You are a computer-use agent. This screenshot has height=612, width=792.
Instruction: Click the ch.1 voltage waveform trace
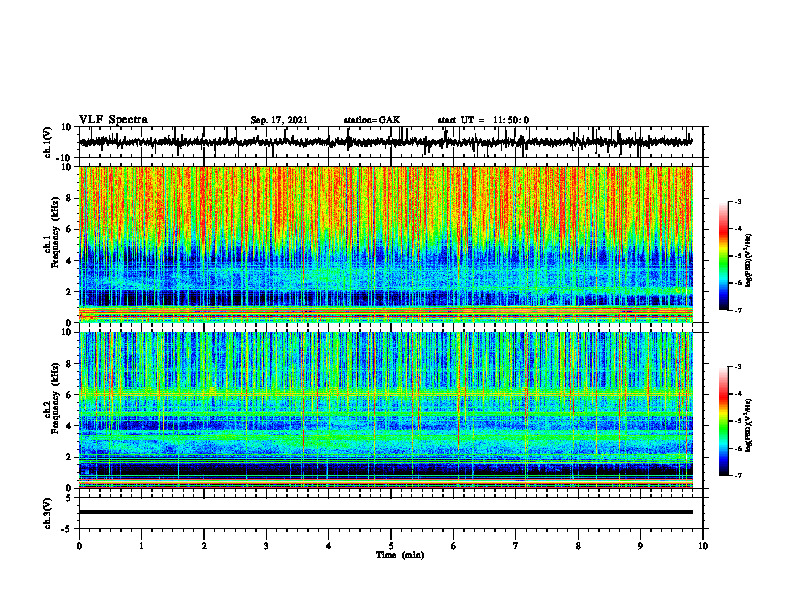point(386,142)
